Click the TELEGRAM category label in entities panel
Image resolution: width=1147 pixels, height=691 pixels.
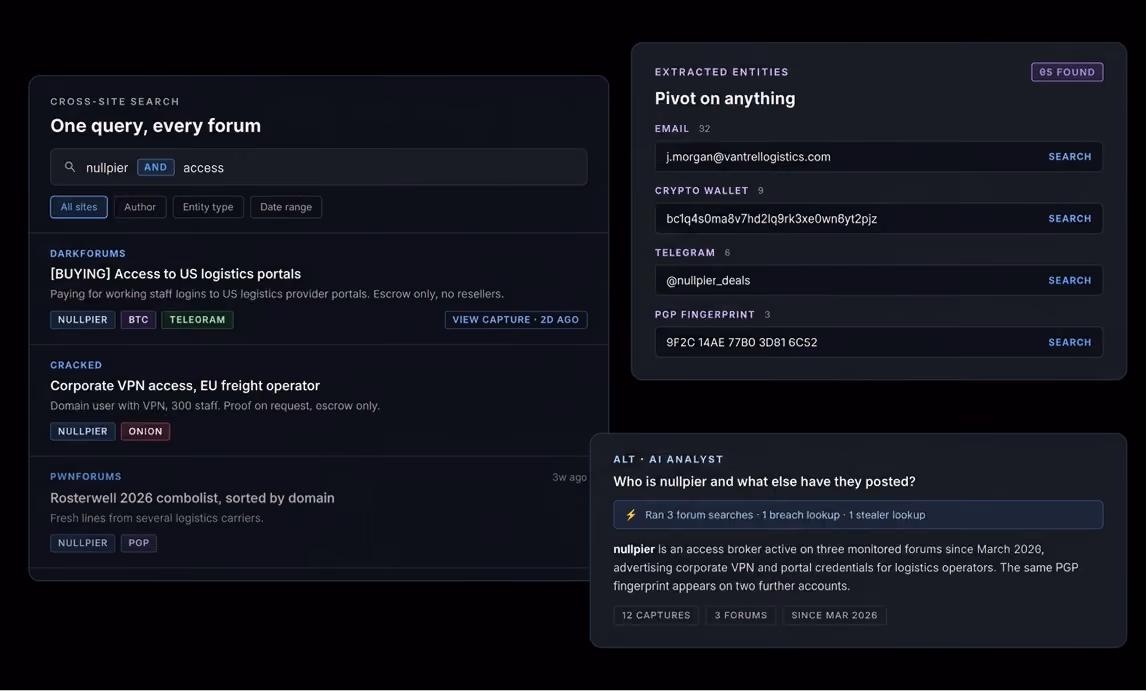point(685,253)
